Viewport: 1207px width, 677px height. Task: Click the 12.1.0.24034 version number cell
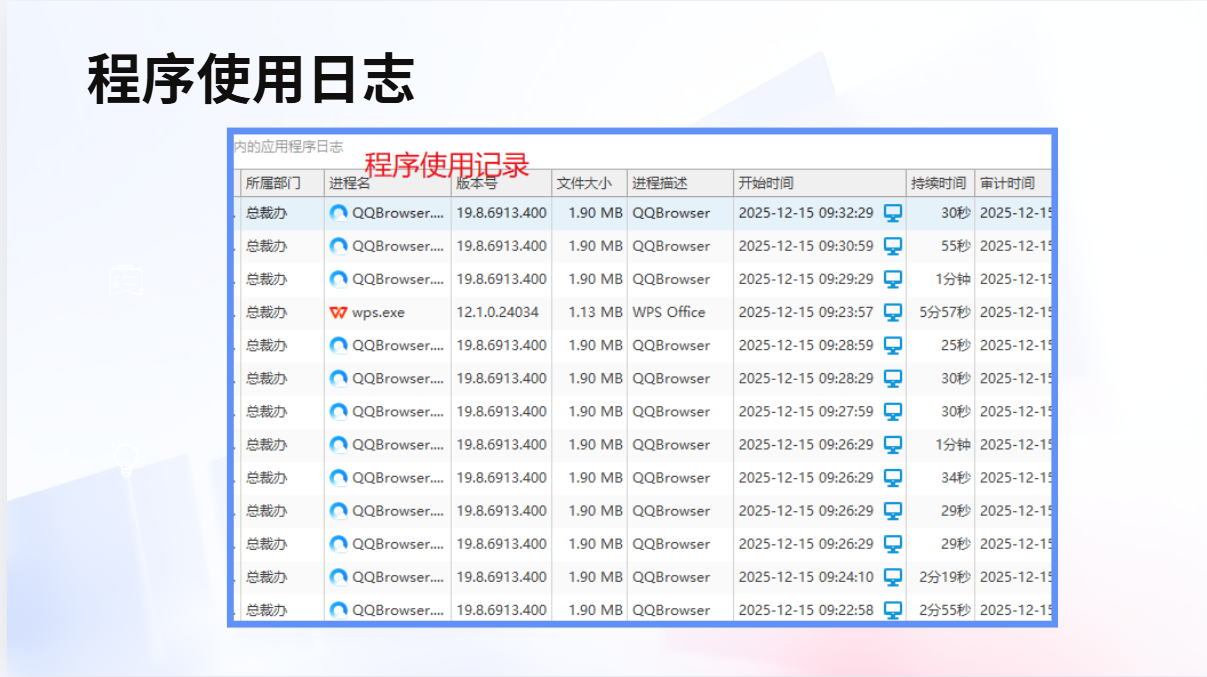[x=497, y=312]
